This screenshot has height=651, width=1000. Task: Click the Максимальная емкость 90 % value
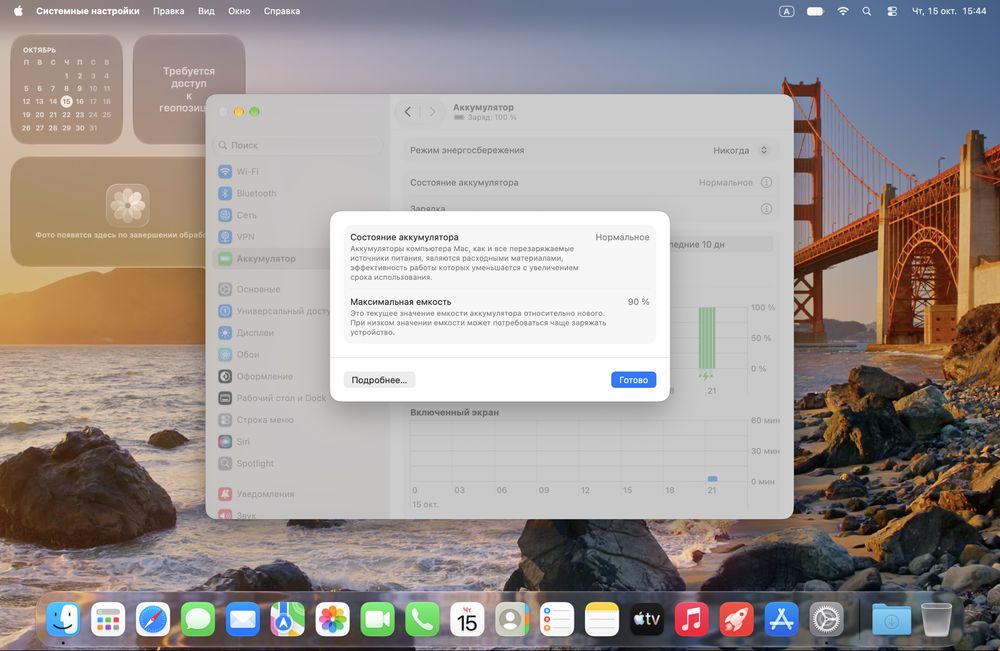pos(638,302)
